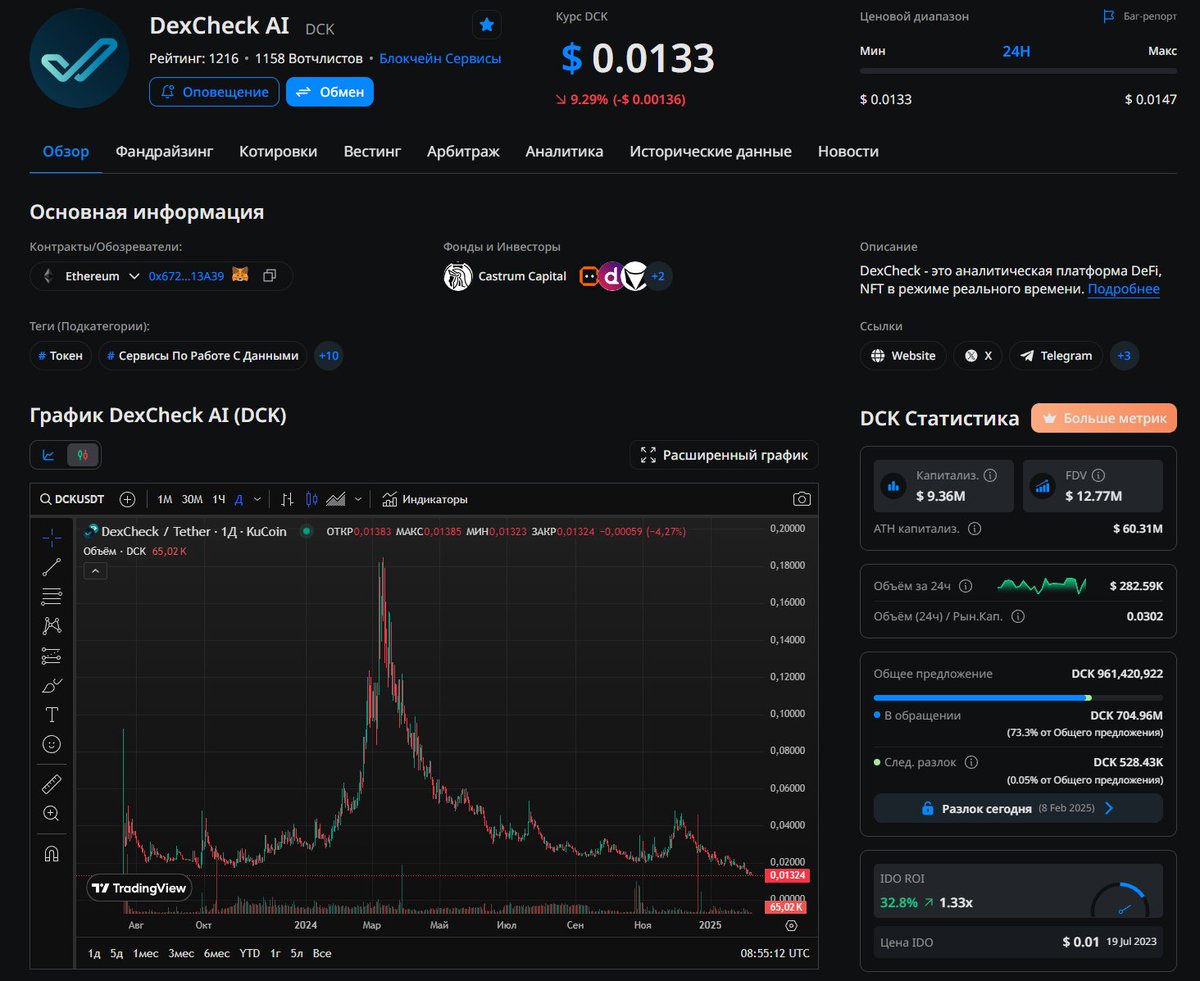Select the Fibonacci retracement tool
Image resolution: width=1200 pixels, height=981 pixels.
[x=51, y=597]
